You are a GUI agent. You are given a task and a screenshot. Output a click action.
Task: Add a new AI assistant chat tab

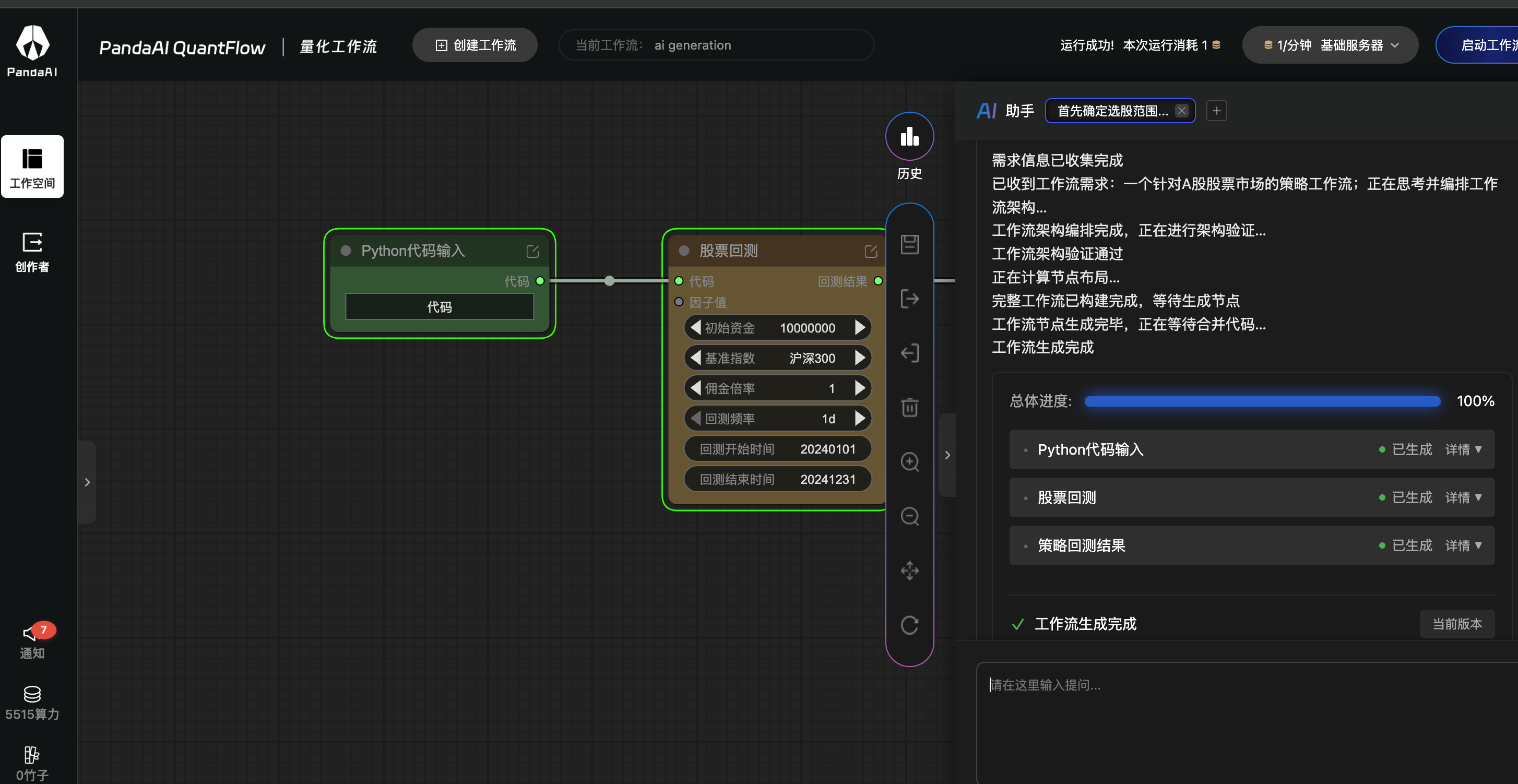[x=1216, y=111]
